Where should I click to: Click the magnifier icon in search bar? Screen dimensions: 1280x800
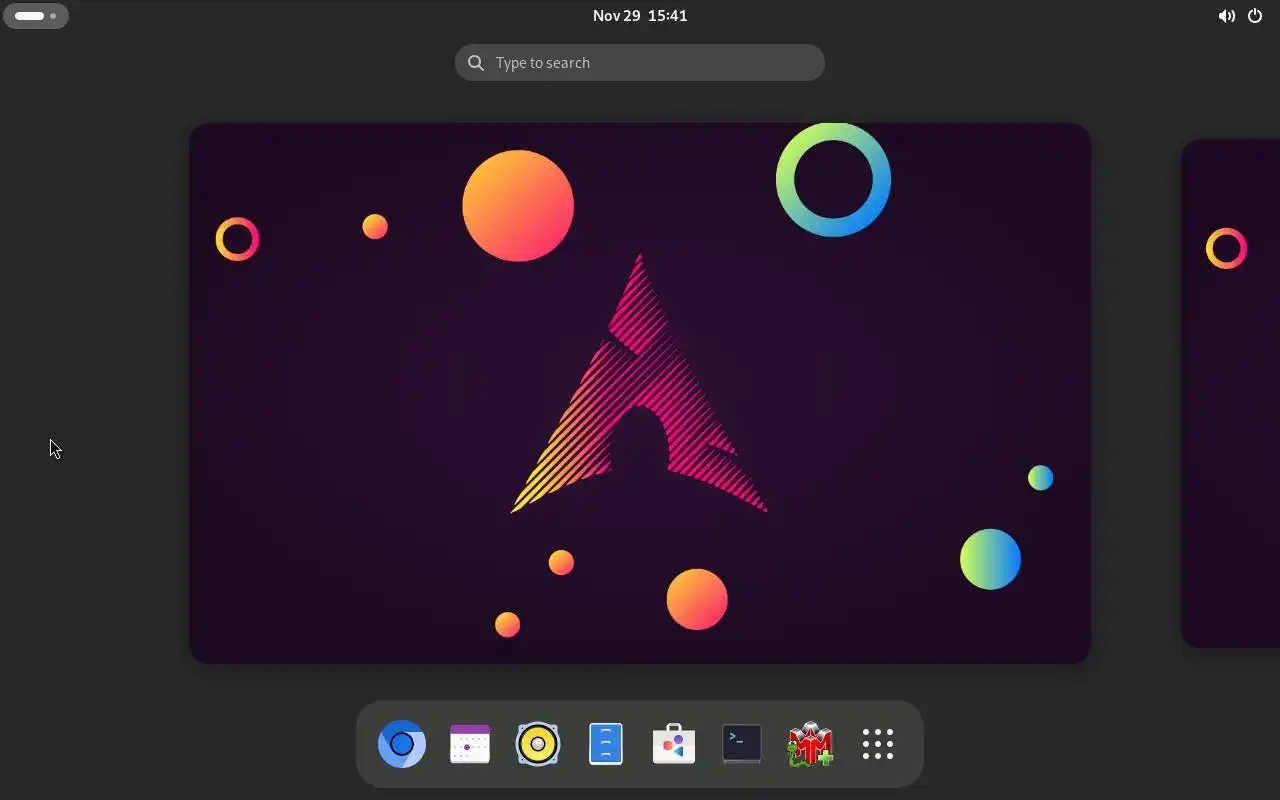click(476, 63)
